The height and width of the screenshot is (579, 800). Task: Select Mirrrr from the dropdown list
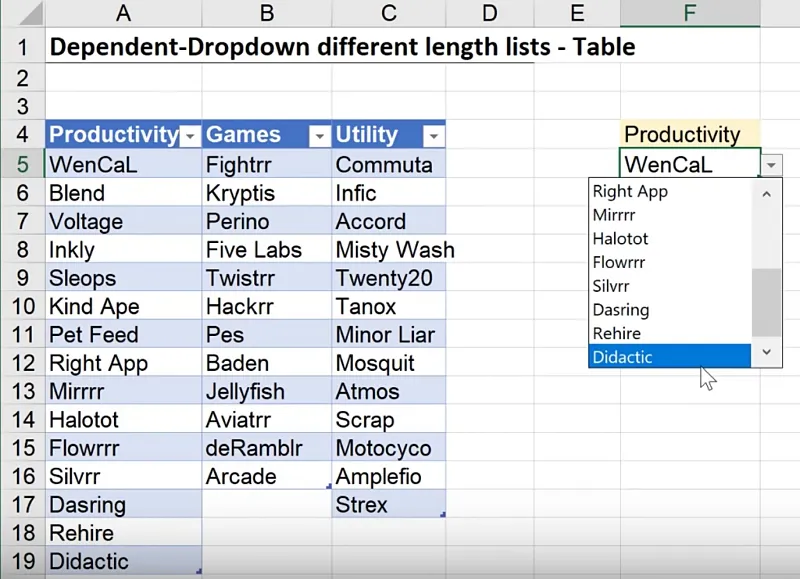(x=668, y=214)
